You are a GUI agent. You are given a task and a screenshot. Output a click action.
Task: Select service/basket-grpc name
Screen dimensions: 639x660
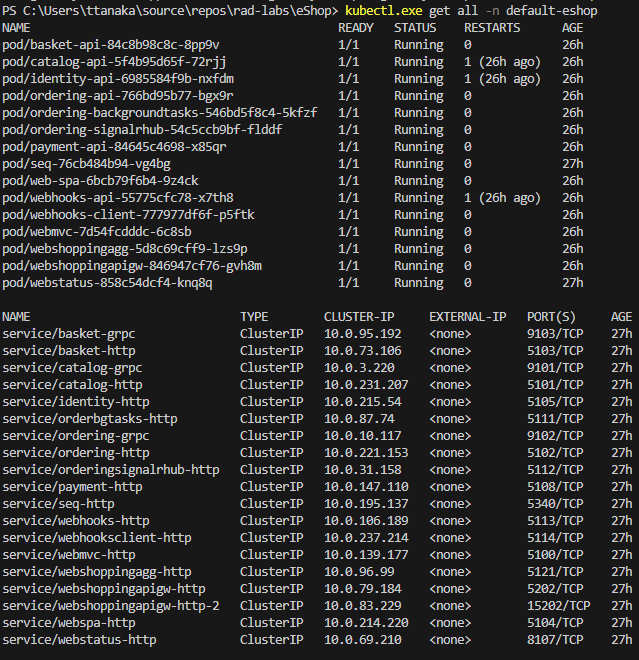tap(69, 334)
